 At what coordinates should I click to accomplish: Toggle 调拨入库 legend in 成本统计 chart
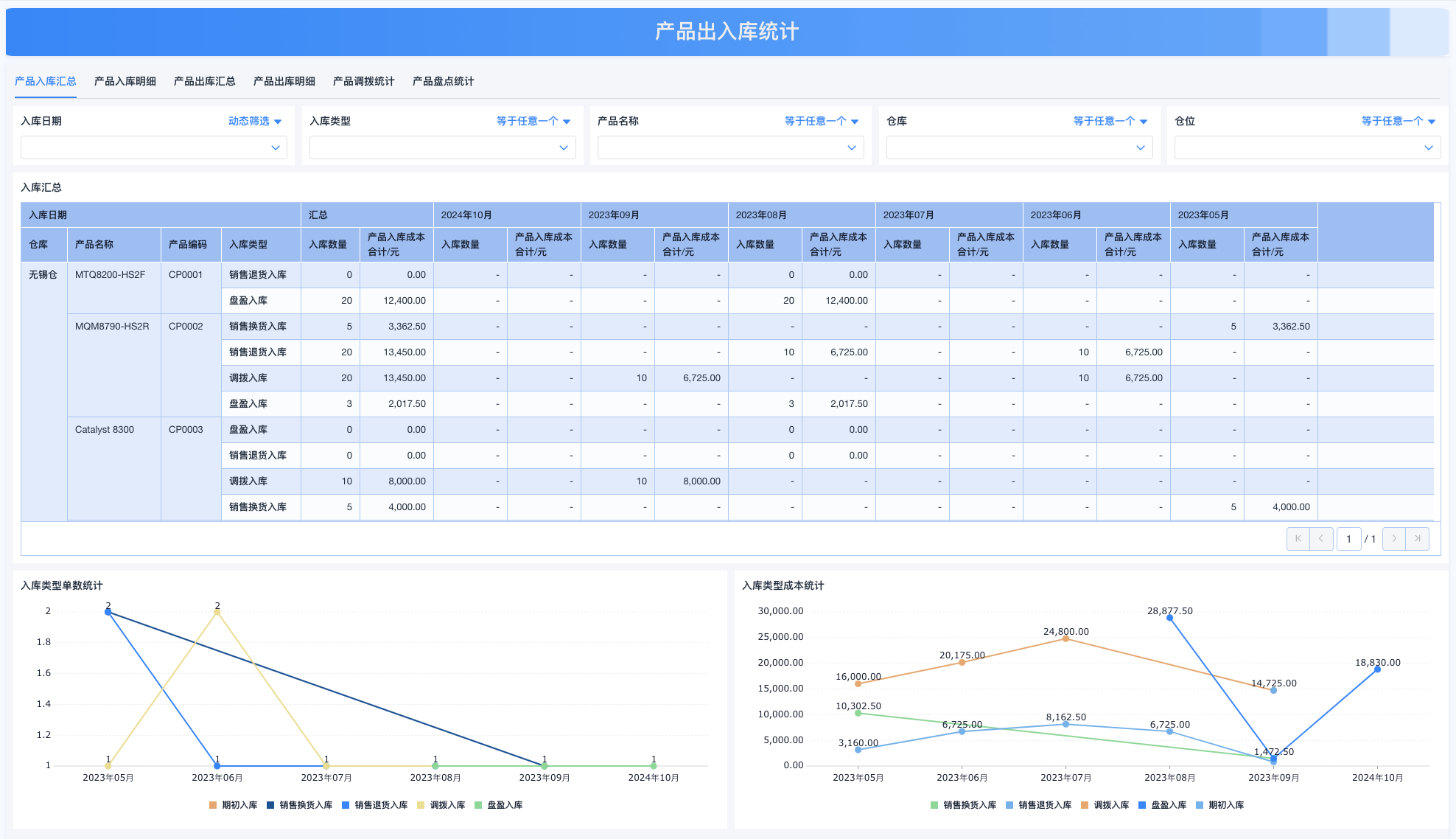[1110, 805]
